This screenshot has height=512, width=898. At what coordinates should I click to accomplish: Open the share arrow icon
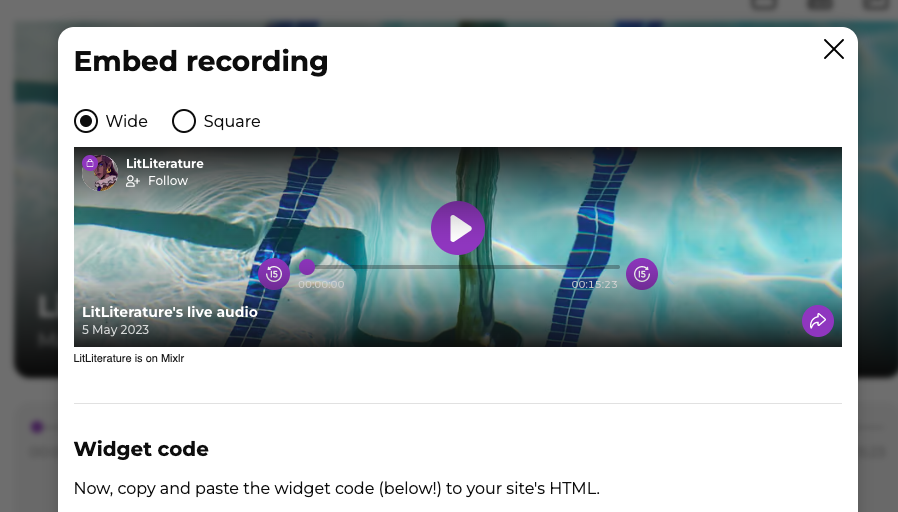(817, 321)
